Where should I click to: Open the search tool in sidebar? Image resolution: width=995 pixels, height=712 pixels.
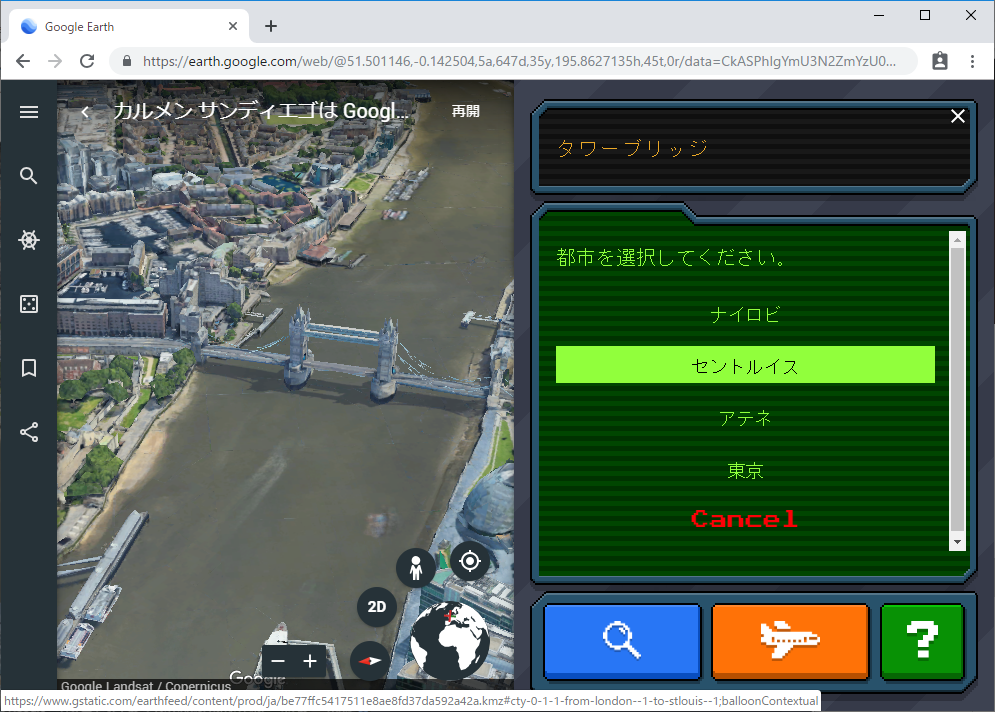point(29,176)
